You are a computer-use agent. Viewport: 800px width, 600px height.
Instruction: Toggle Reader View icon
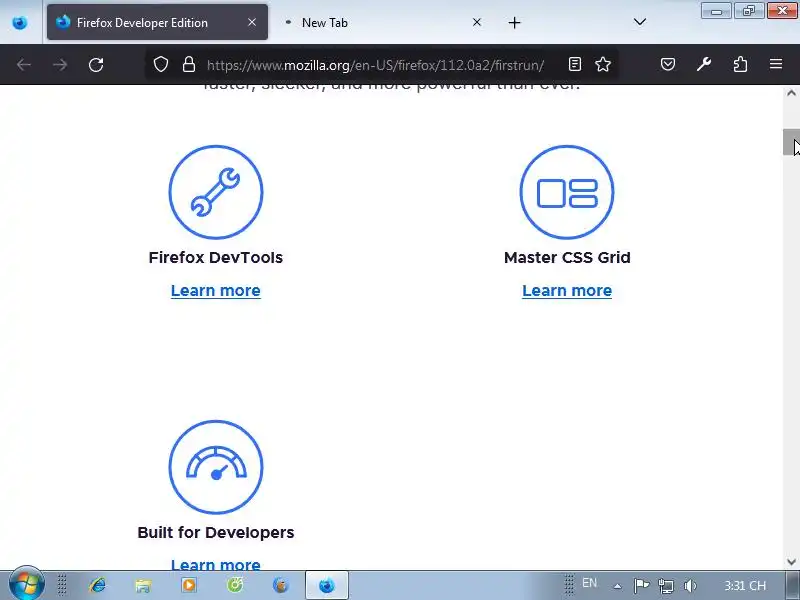click(x=575, y=64)
